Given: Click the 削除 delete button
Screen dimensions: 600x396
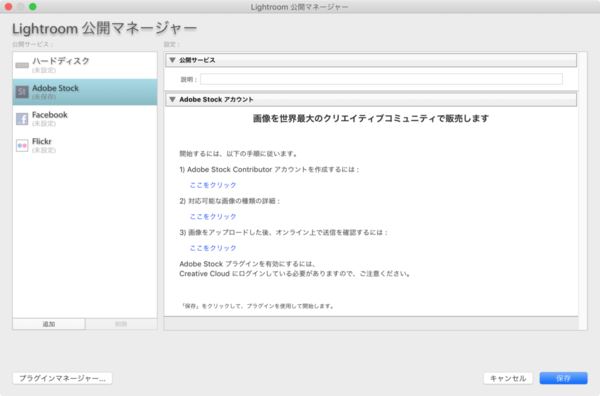Looking at the screenshot, I should click(x=121, y=324).
